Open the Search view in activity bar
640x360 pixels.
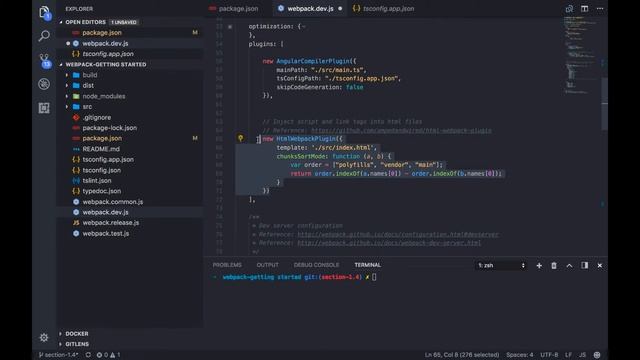point(44,36)
